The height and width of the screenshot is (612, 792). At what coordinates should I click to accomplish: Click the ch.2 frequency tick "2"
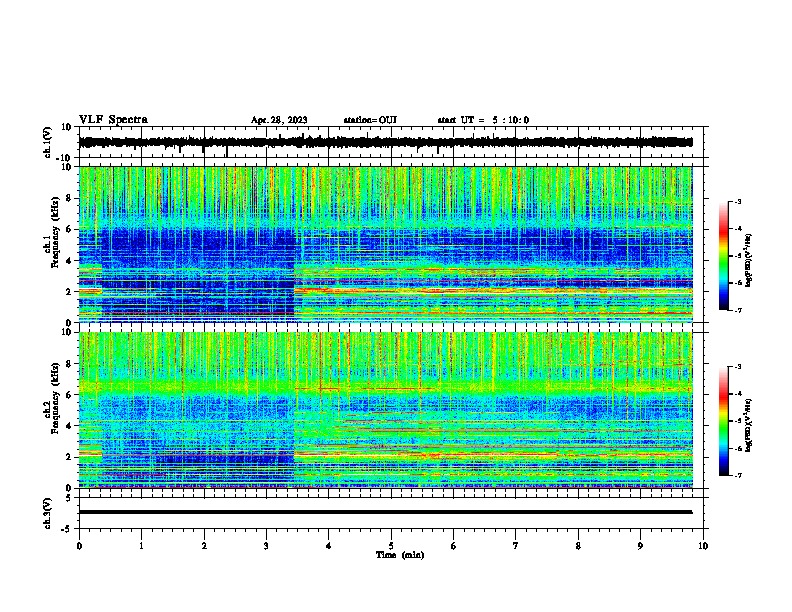coord(69,457)
